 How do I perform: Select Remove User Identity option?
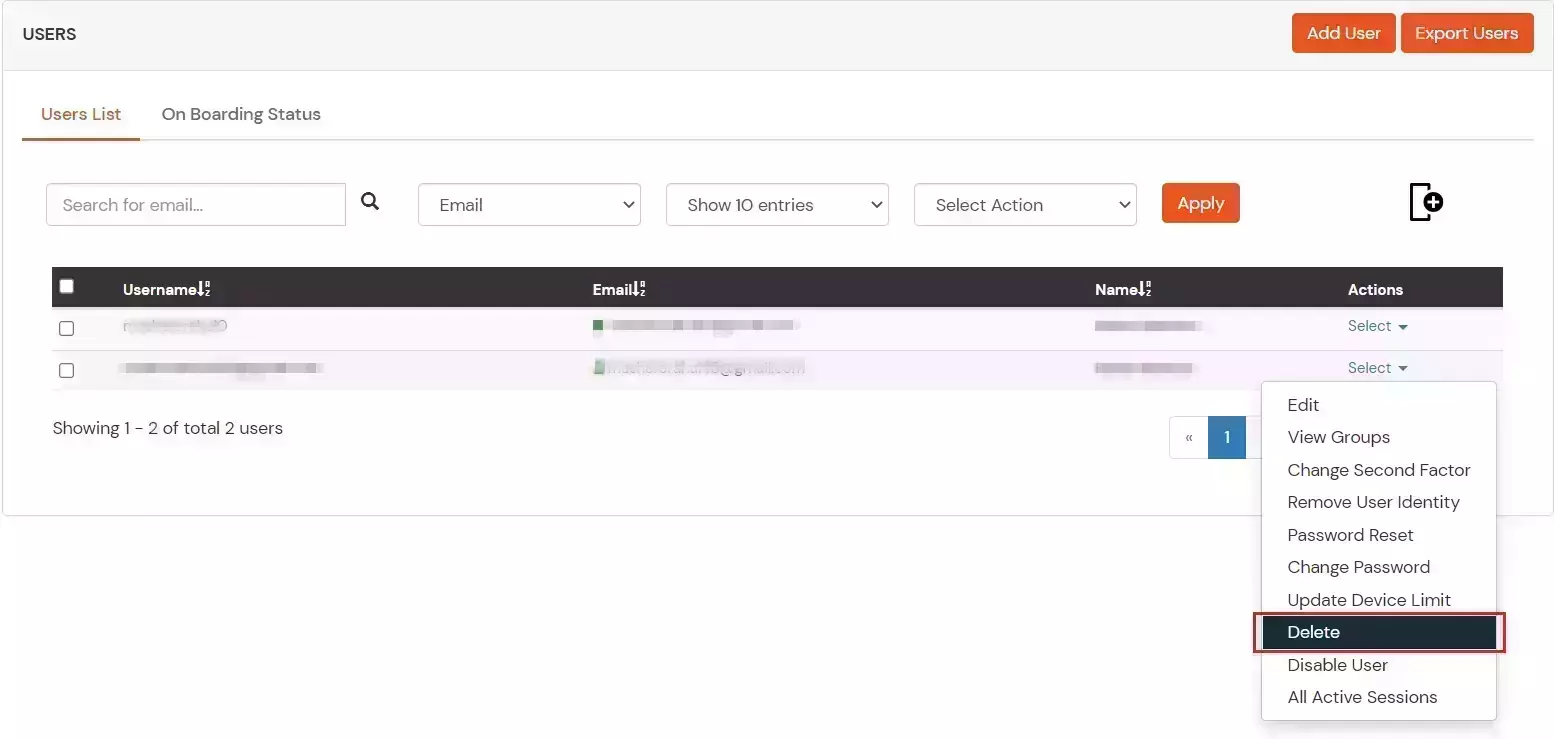[1379, 502]
